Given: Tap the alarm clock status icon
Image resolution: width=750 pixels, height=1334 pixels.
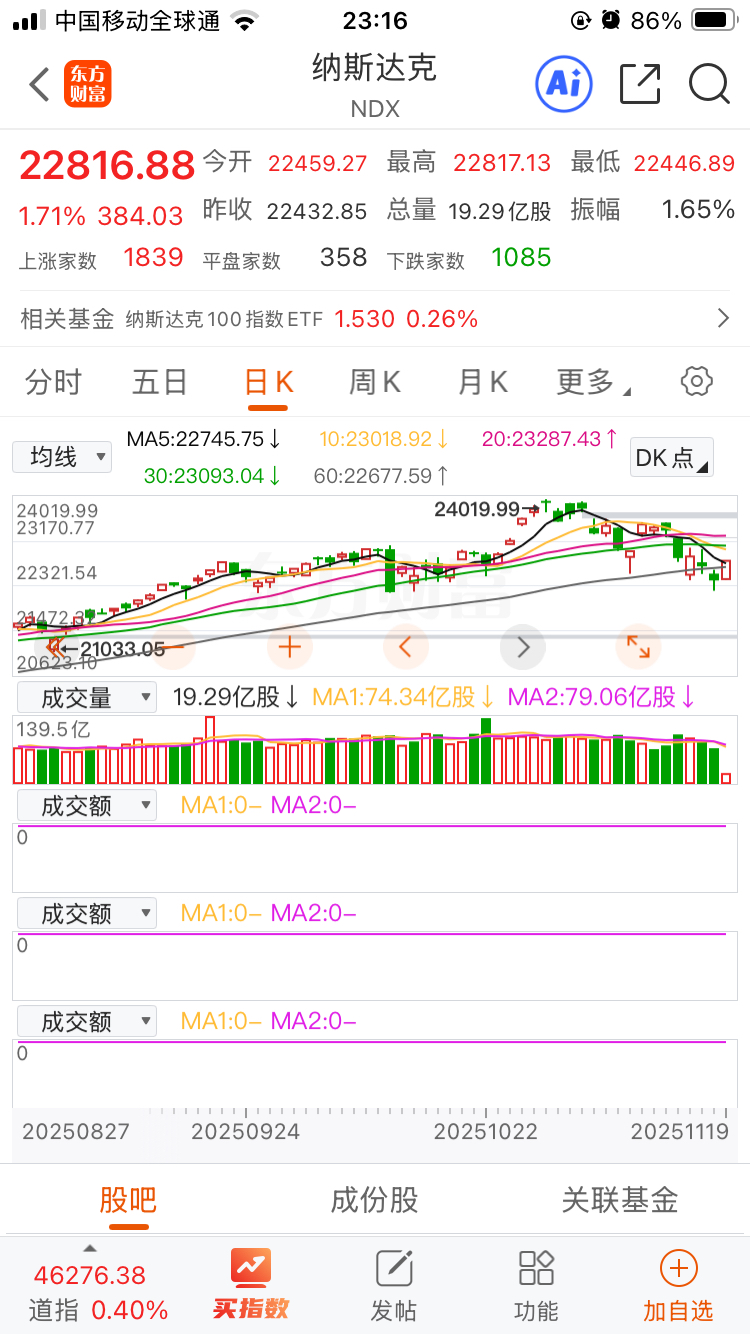Looking at the screenshot, I should tap(610, 20).
